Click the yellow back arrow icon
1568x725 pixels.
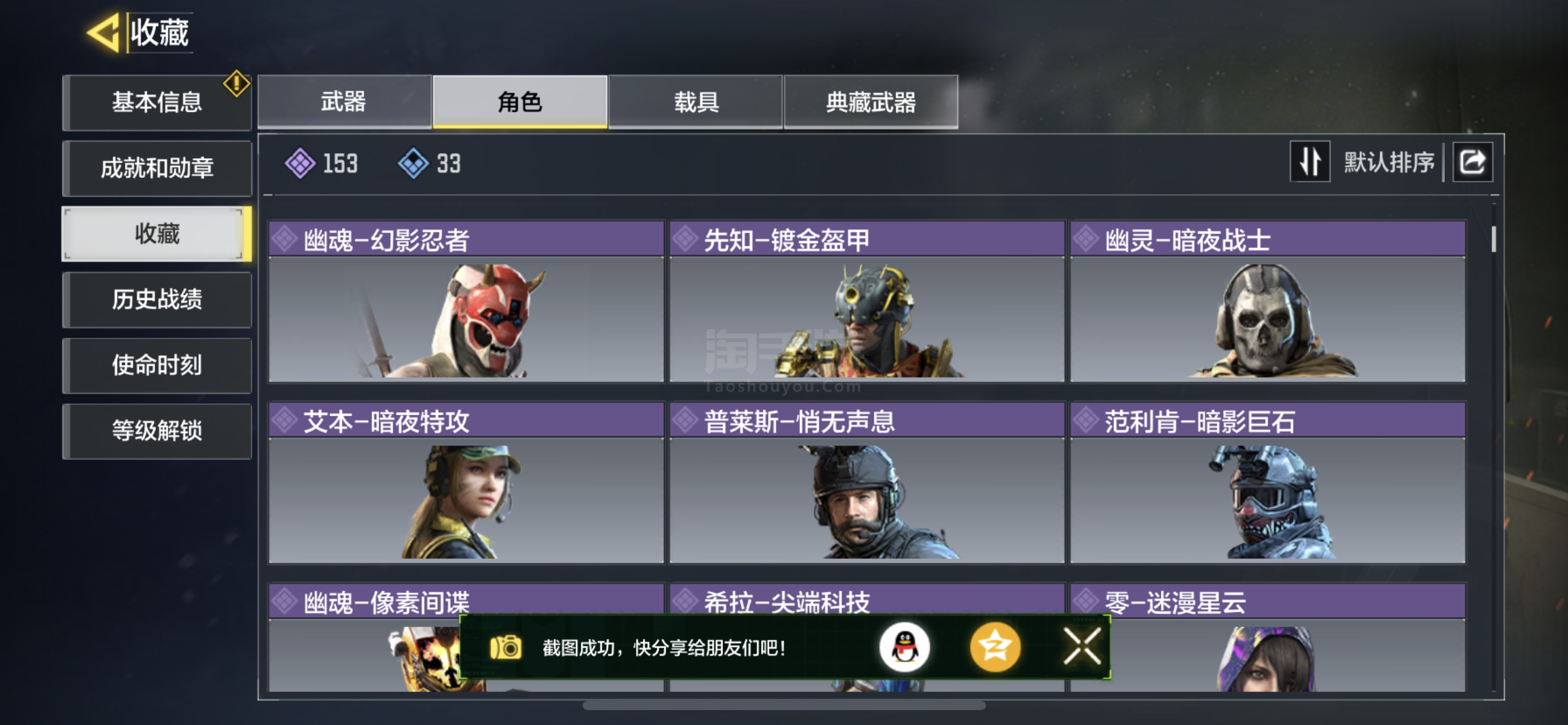coord(103,32)
